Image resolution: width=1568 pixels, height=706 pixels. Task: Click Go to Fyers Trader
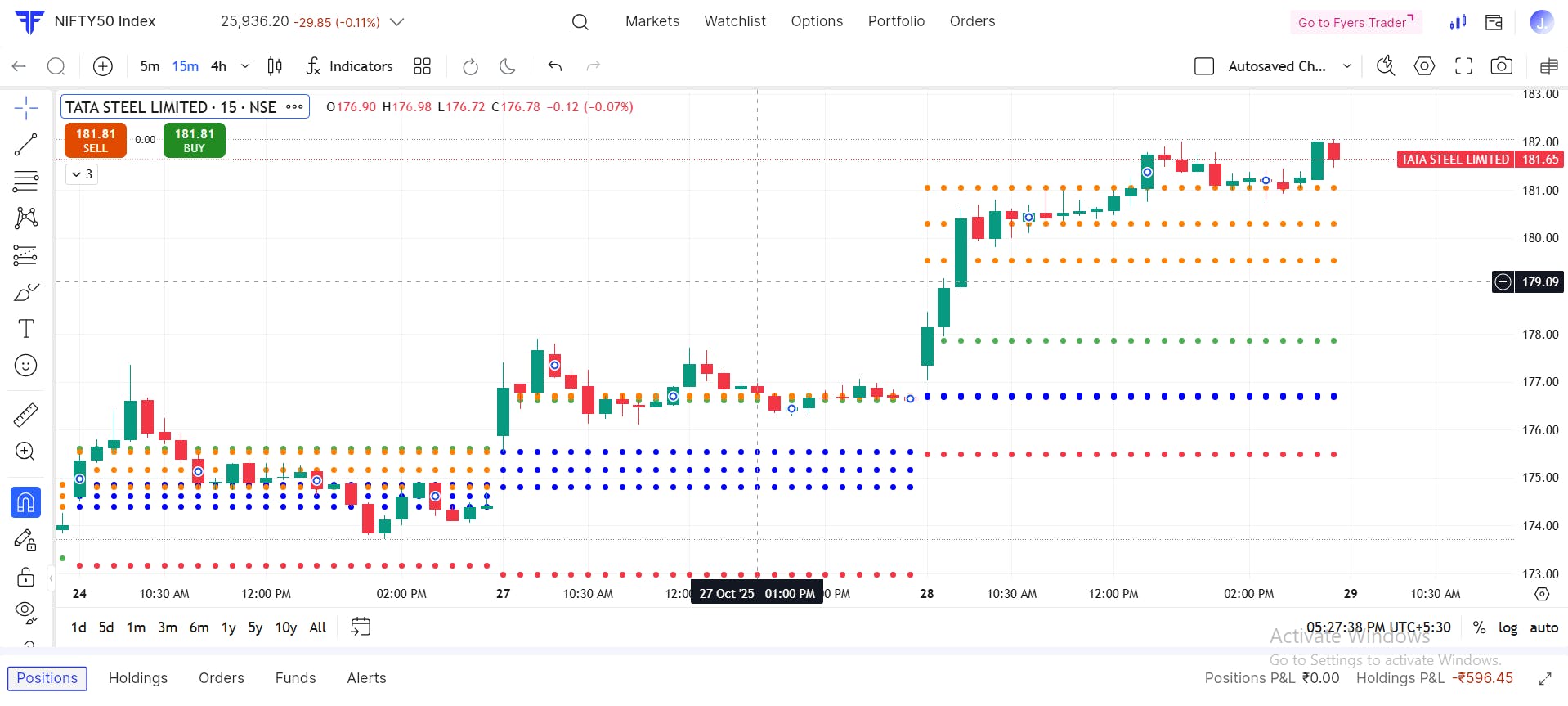click(1356, 22)
